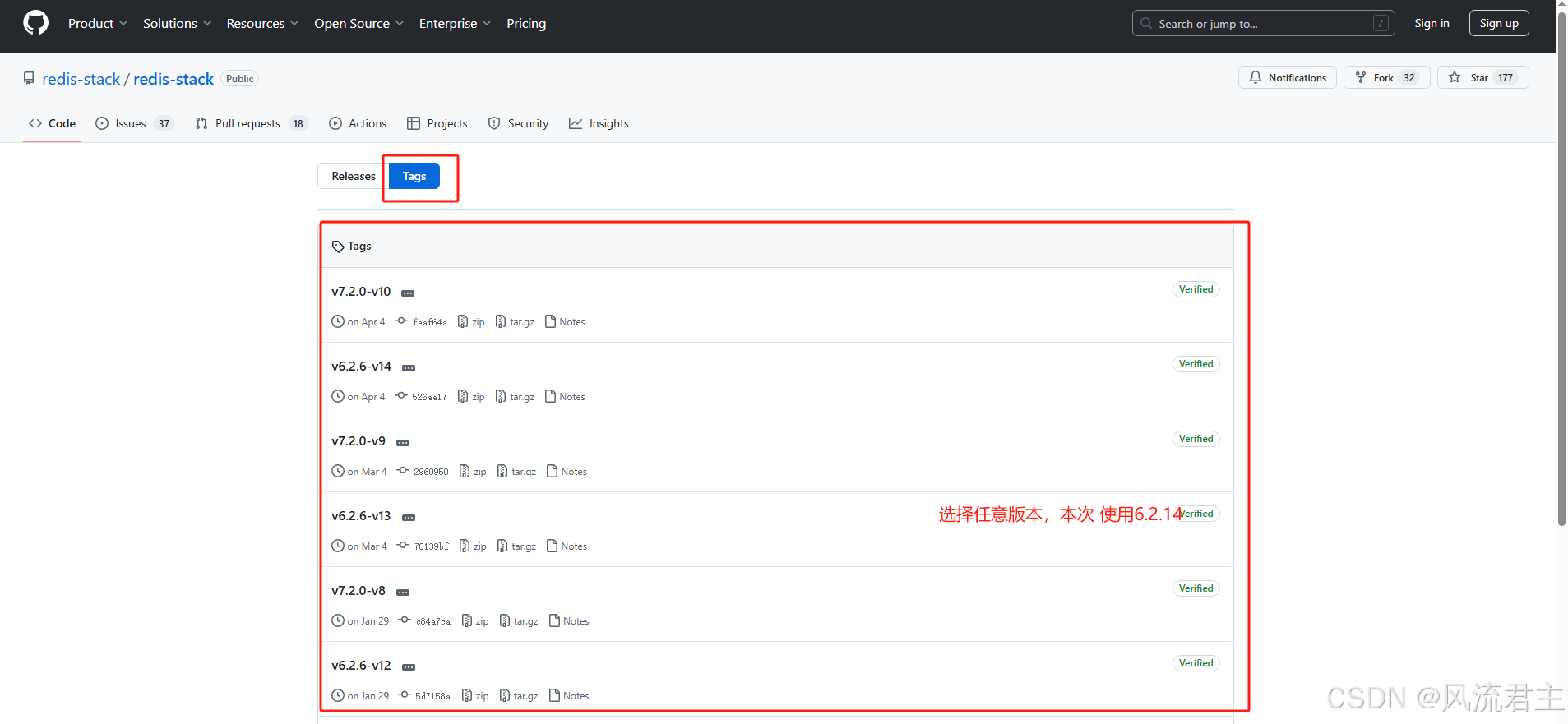Screen dimensions: 1568x724
Task: Download tar.gz for v6.2.6-v13
Action: pos(516,546)
